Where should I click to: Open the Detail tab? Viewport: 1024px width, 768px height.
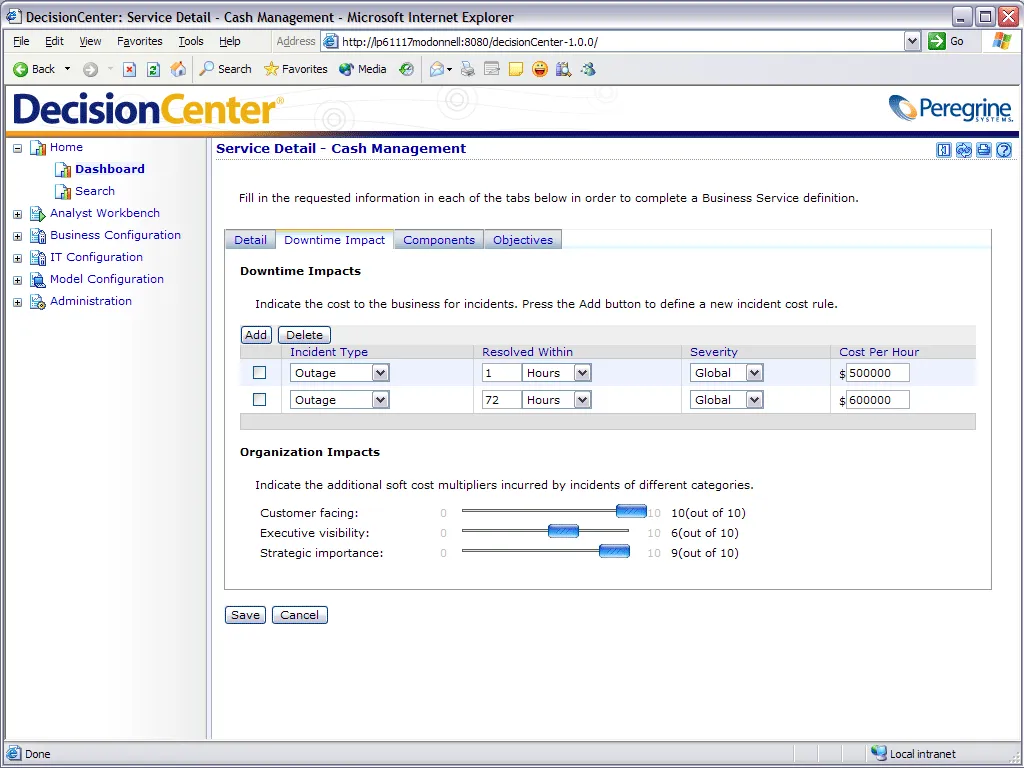(x=250, y=240)
